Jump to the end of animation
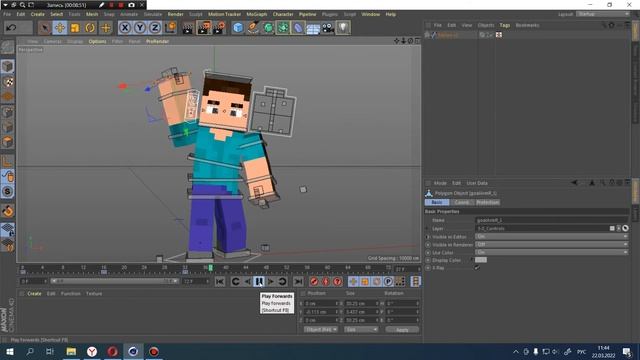 pos(298,282)
